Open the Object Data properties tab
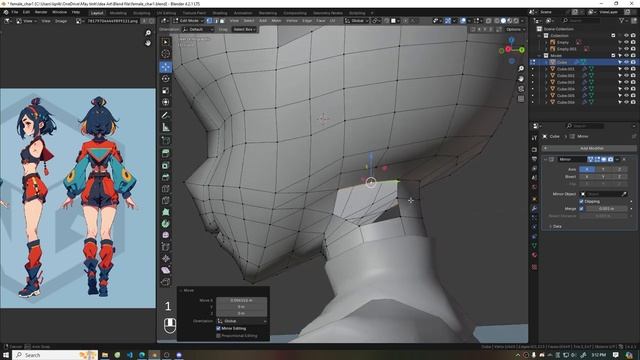Viewport: 640px width, 360px height. tap(534, 246)
